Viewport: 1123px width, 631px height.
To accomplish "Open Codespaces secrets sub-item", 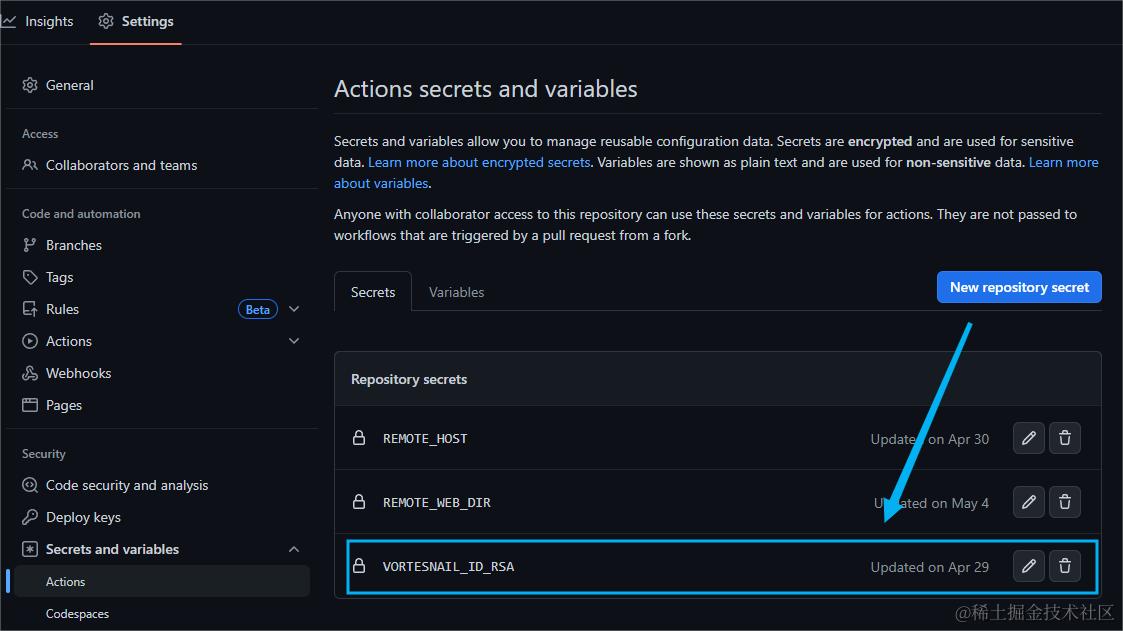I will (77, 613).
